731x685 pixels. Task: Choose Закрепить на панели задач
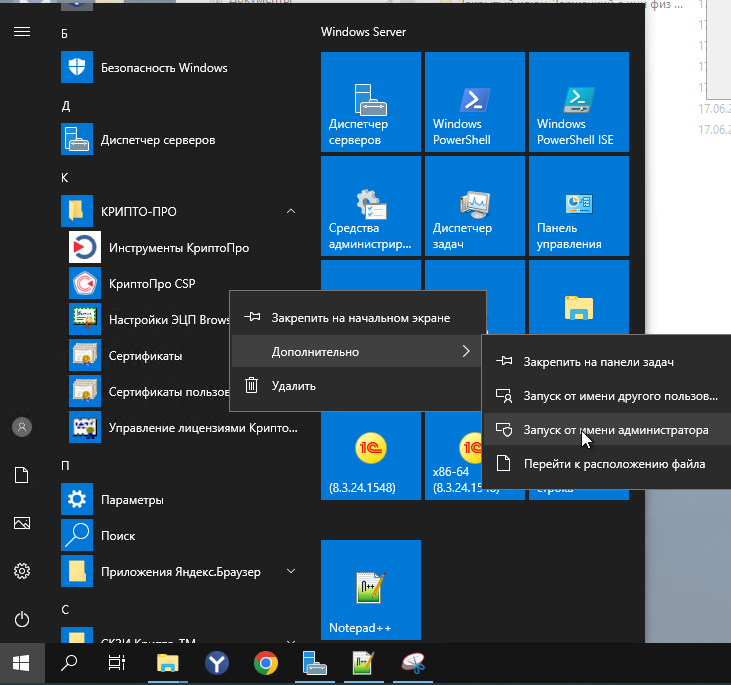coord(607,362)
